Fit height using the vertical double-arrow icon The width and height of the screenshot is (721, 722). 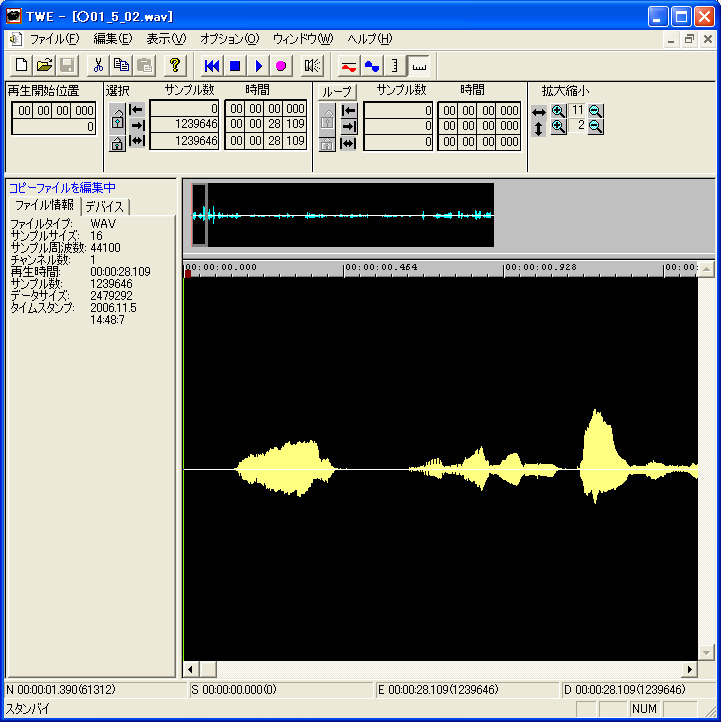click(x=539, y=128)
